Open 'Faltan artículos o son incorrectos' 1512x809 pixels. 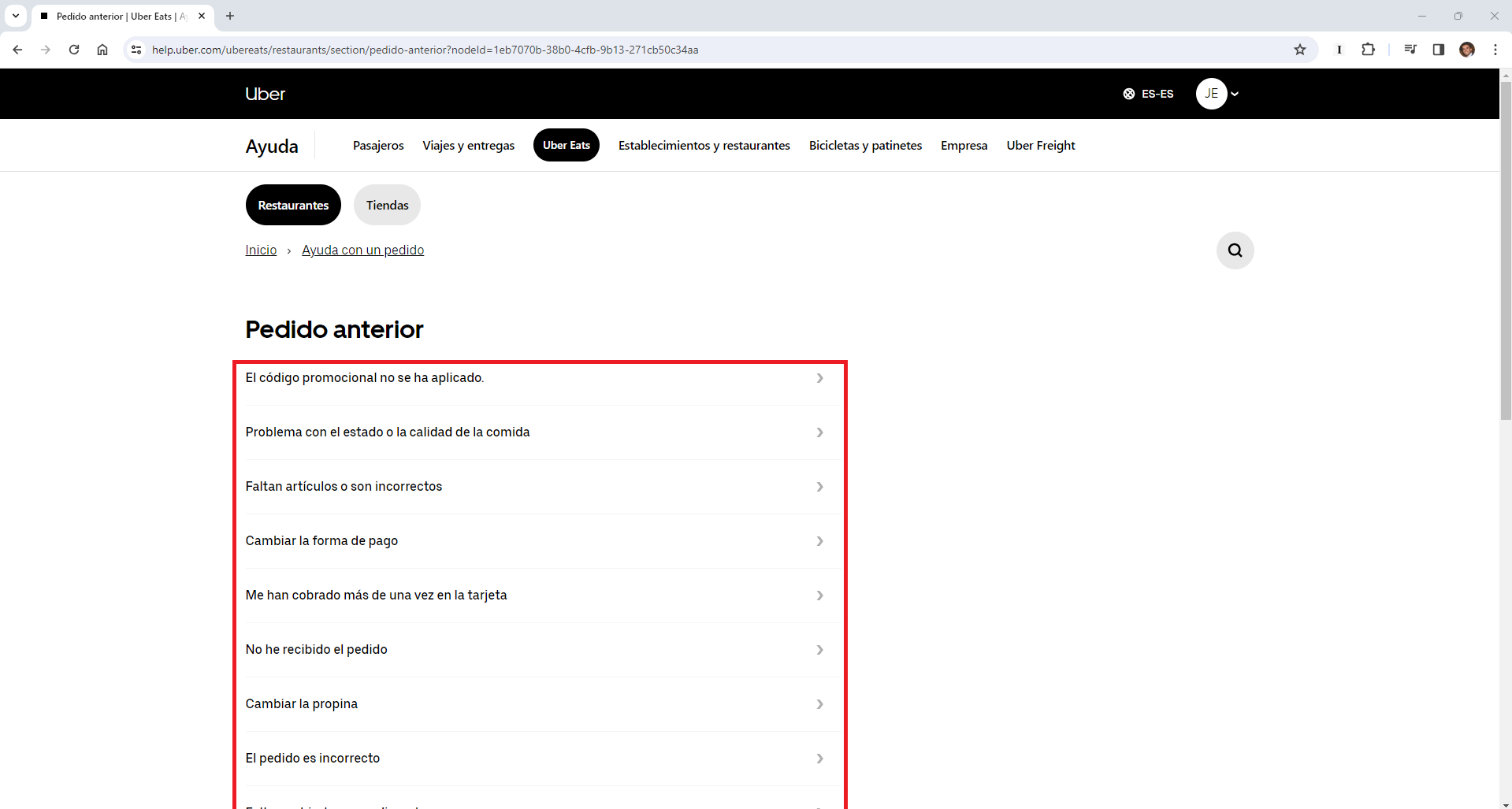pyautogui.click(x=541, y=487)
